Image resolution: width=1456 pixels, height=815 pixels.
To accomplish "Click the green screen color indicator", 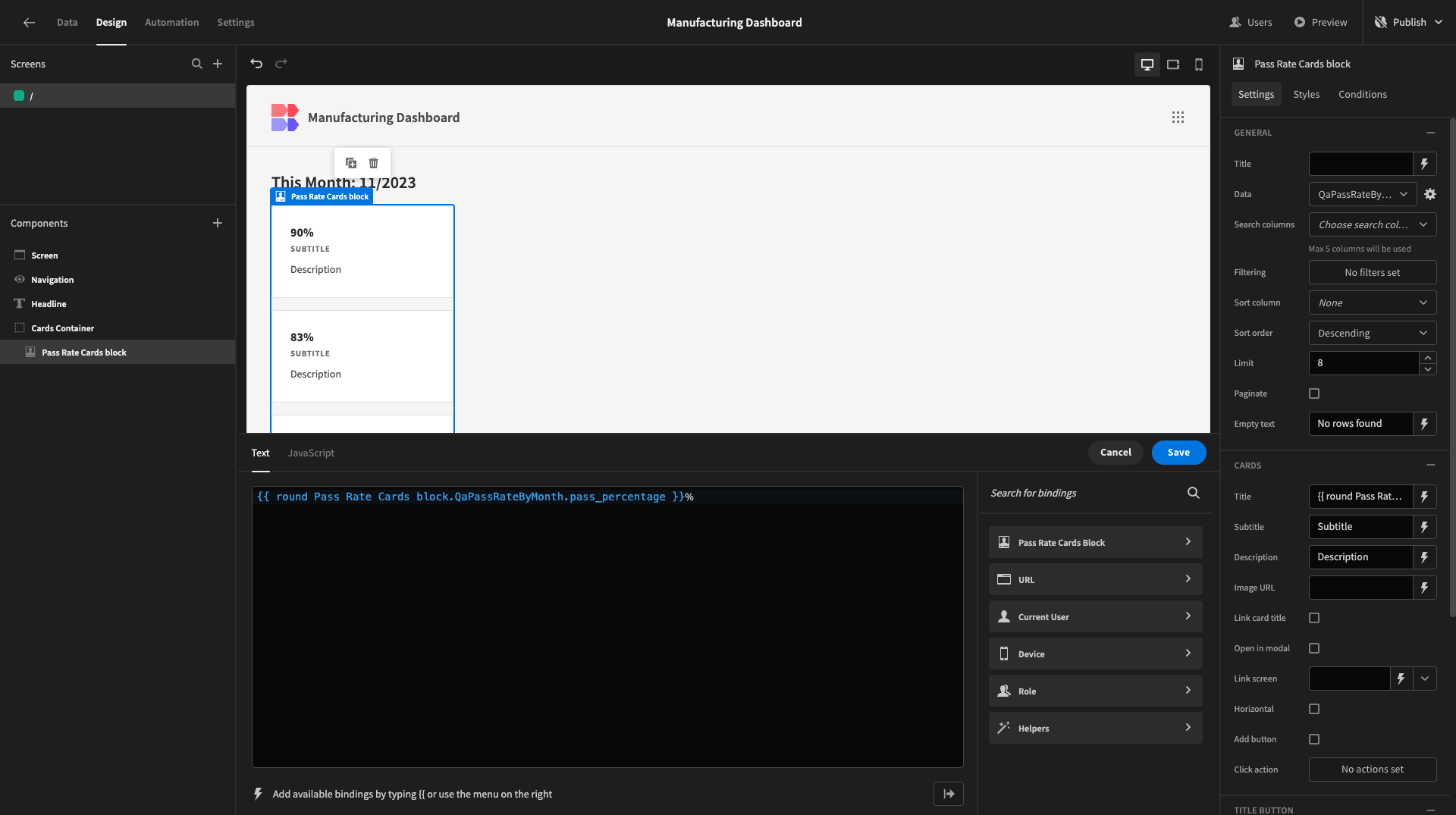I will pos(19,96).
